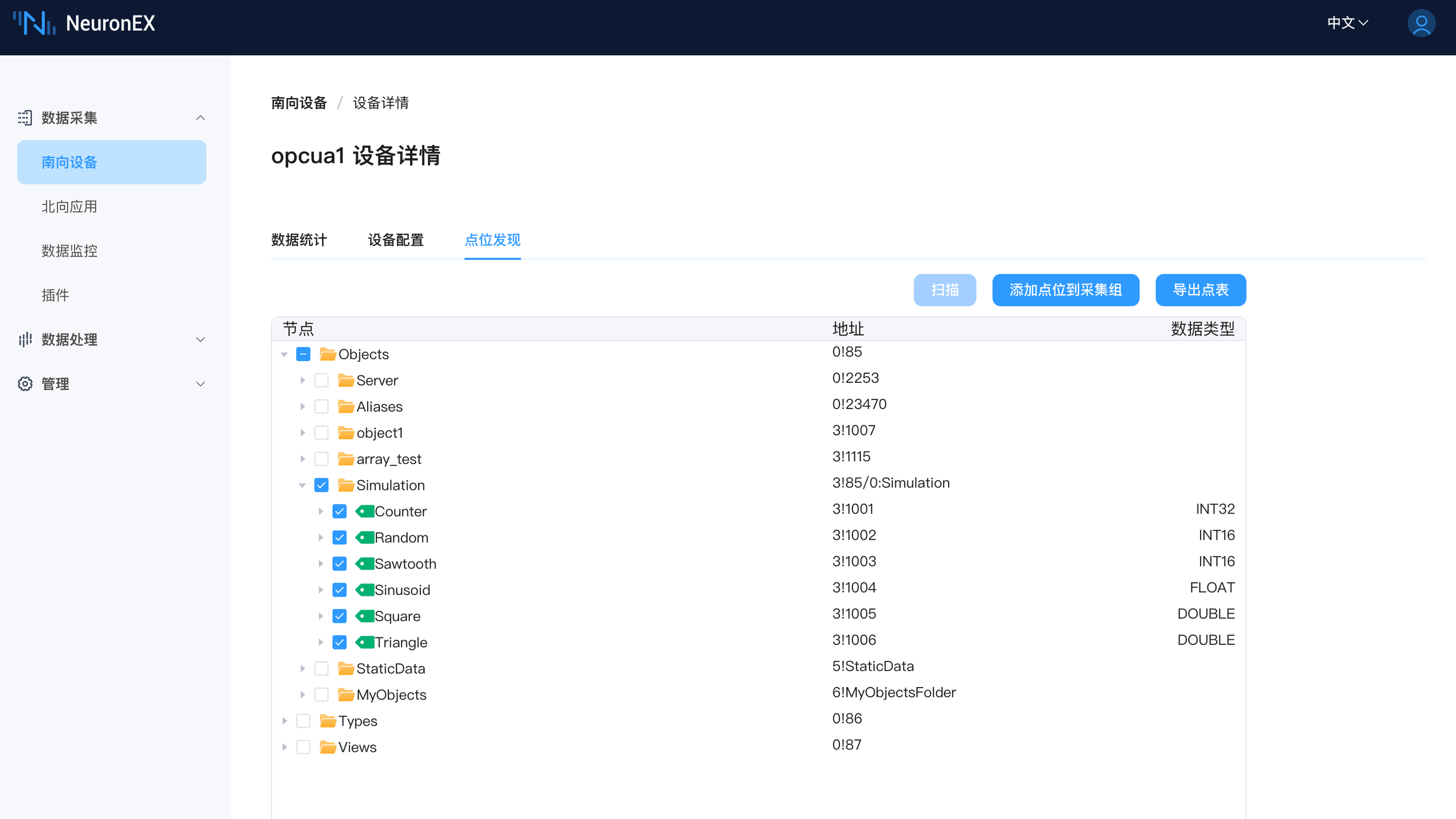Open the 南向设备 breadcrumb link
Screen dimensions: 1456x819
298,103
